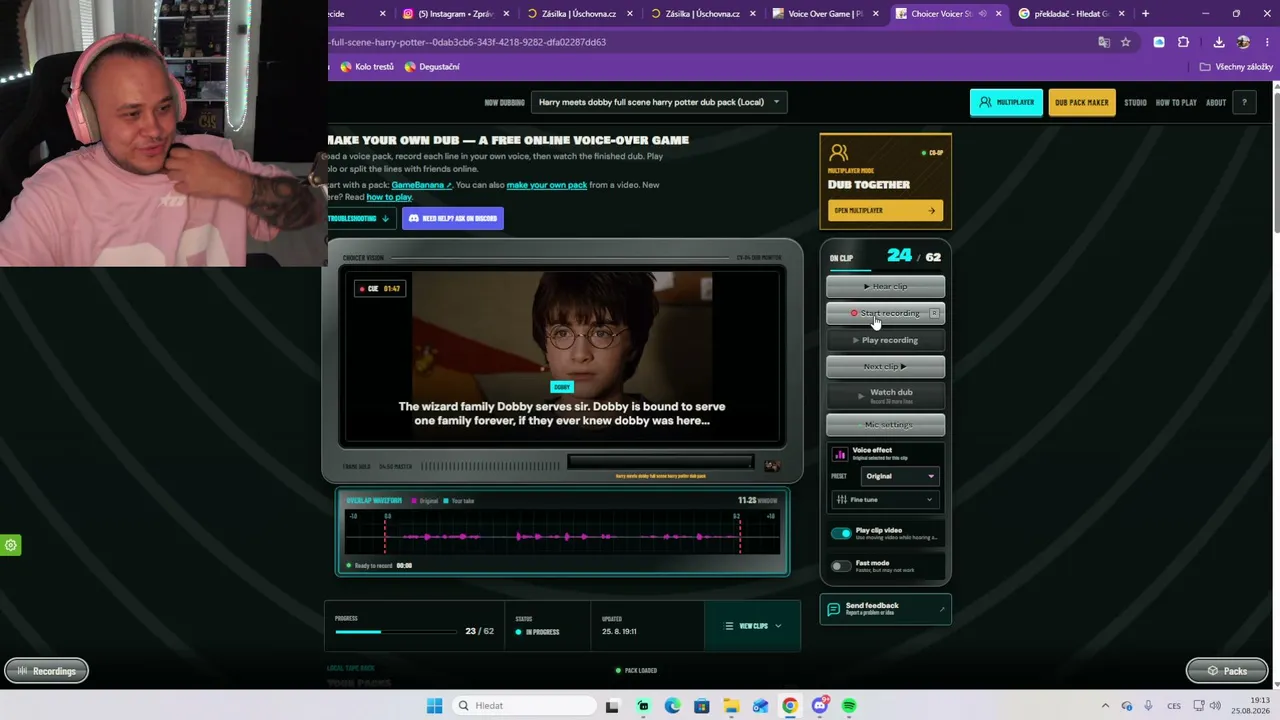
Task: Click the Hledat taskbar search box
Action: (523, 706)
